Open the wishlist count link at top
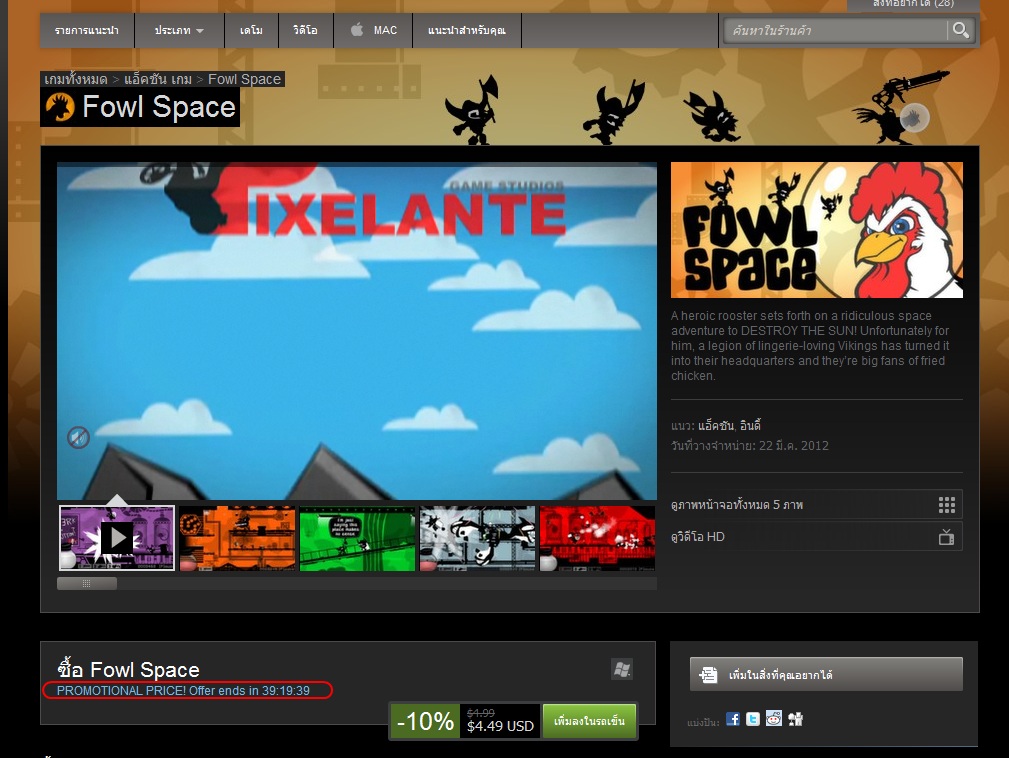The image size is (1009, 758). pyautogui.click(x=913, y=4)
